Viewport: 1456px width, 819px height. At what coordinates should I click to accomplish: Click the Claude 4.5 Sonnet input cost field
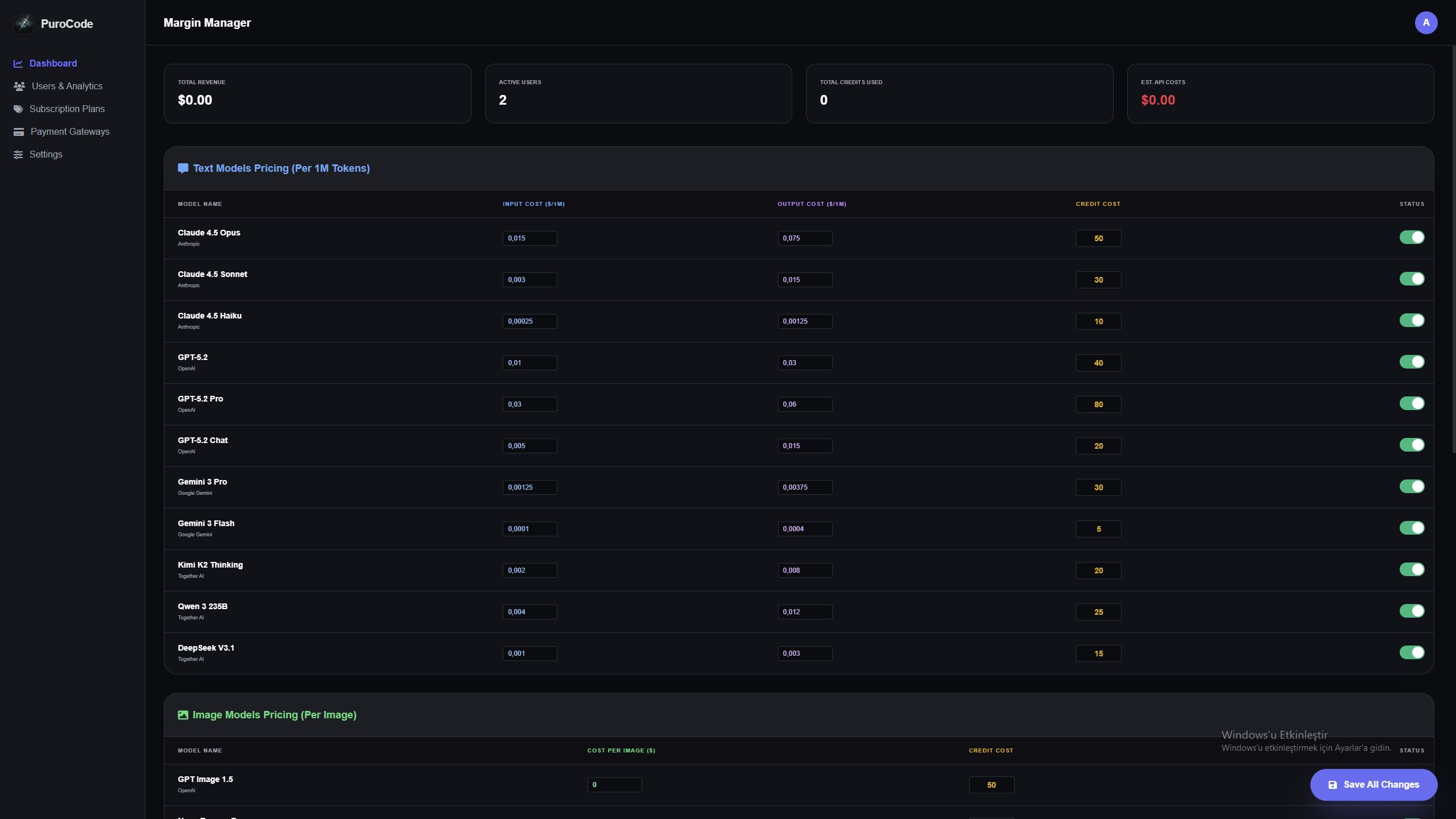(x=529, y=280)
